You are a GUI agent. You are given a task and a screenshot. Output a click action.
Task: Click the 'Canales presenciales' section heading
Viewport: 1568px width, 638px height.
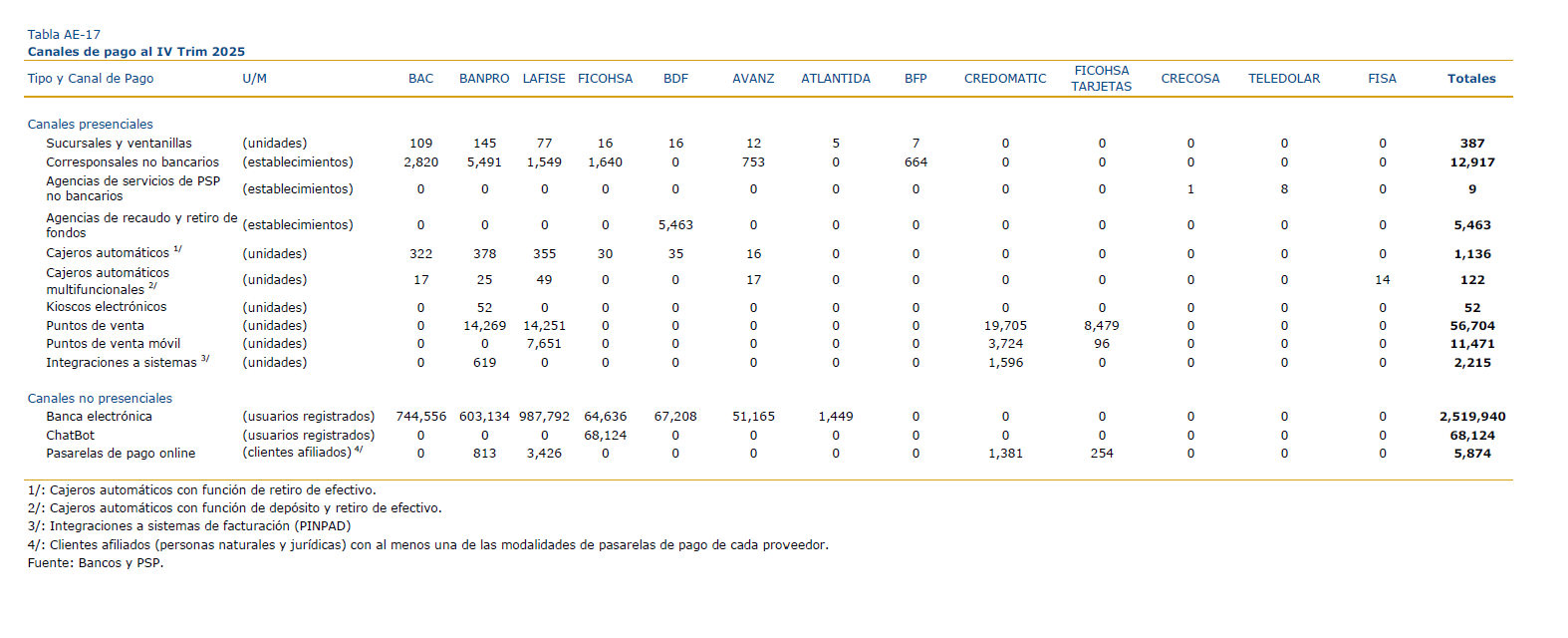[91, 125]
